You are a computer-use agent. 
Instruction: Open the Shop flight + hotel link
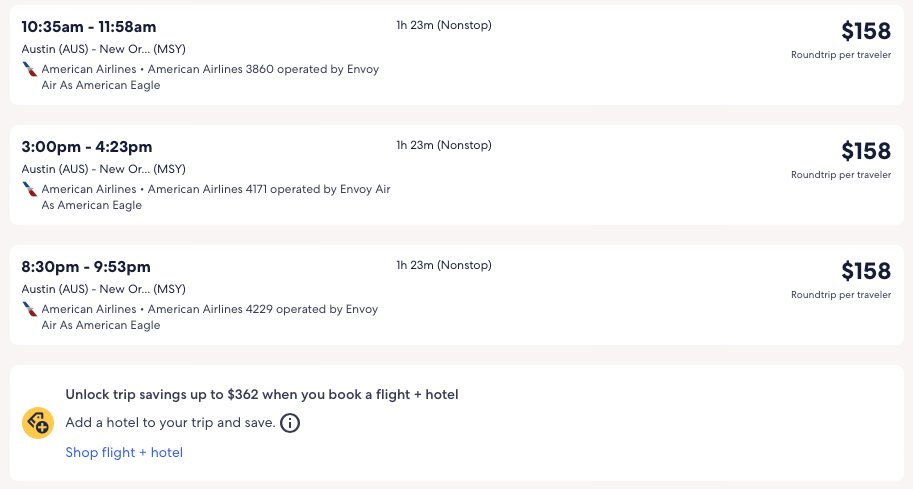click(124, 452)
